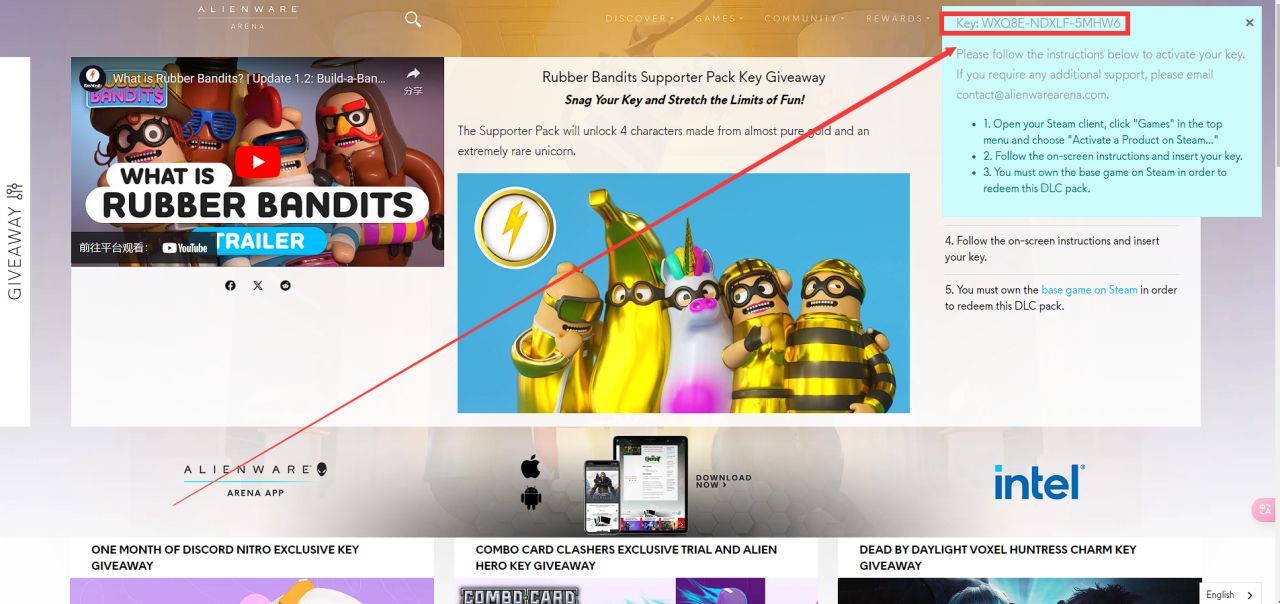Screen dimensions: 1280x604
Task: Click the Rubber Bandits Supporter Pack heading
Action: (684, 77)
